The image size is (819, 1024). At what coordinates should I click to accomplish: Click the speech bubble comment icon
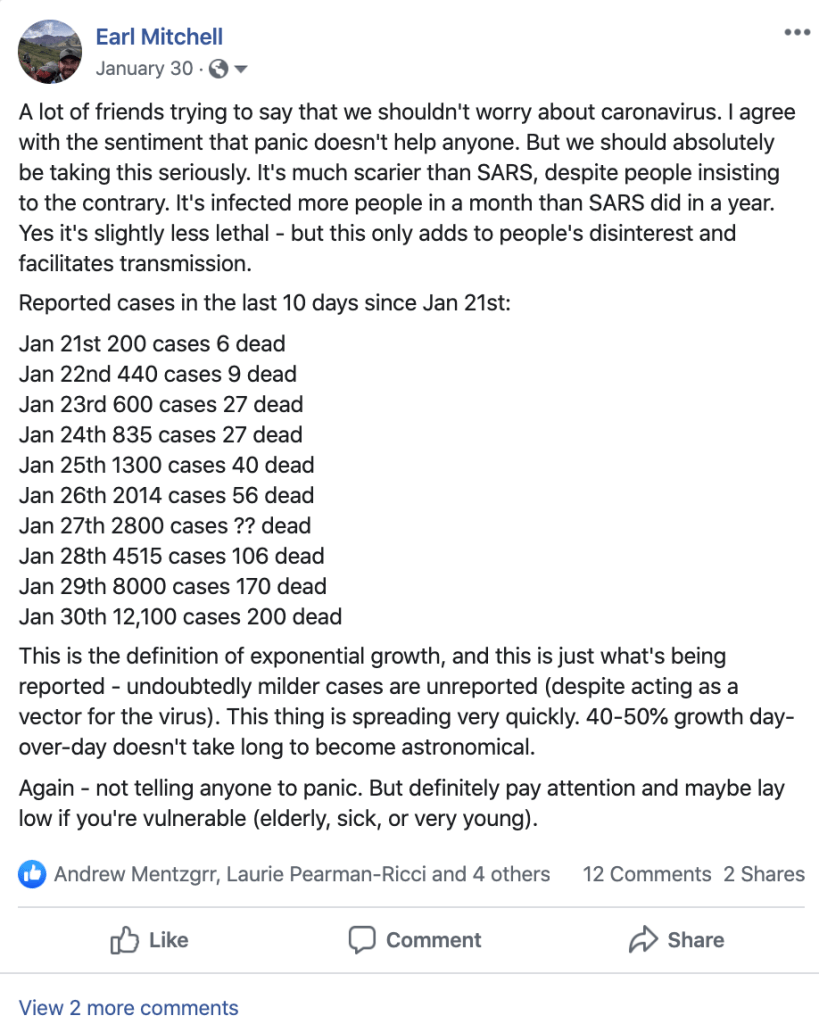point(362,940)
